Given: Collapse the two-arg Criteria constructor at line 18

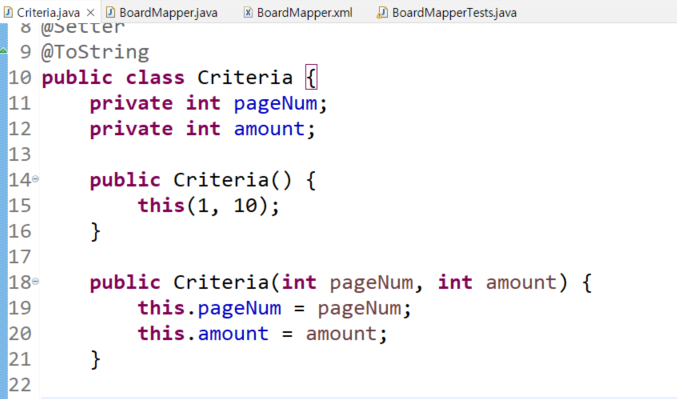Looking at the screenshot, I should coord(35,281).
